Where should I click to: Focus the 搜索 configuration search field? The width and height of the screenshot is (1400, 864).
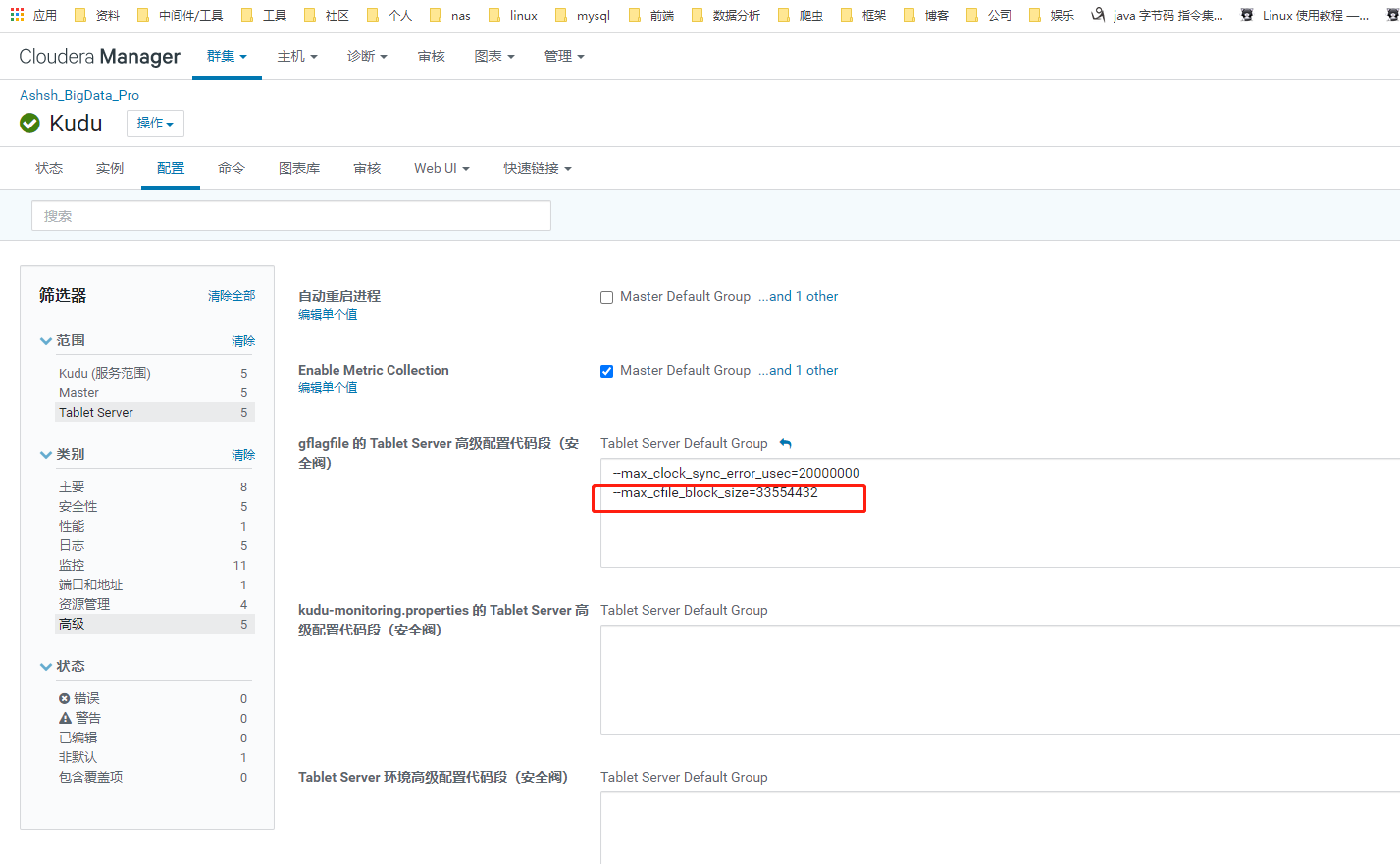pyautogui.click(x=291, y=216)
